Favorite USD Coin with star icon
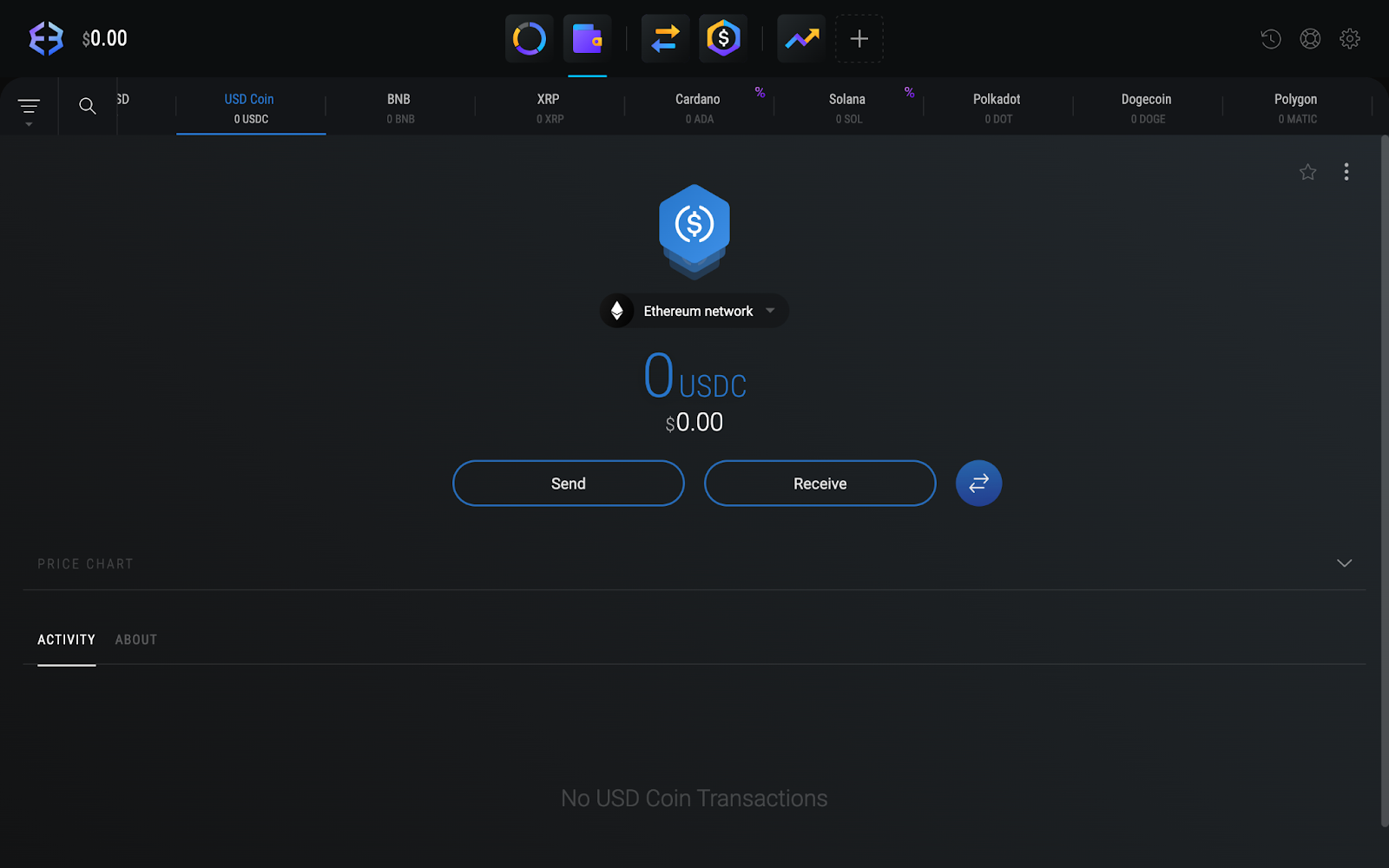Screen dimensions: 1389x868 point(1308,172)
